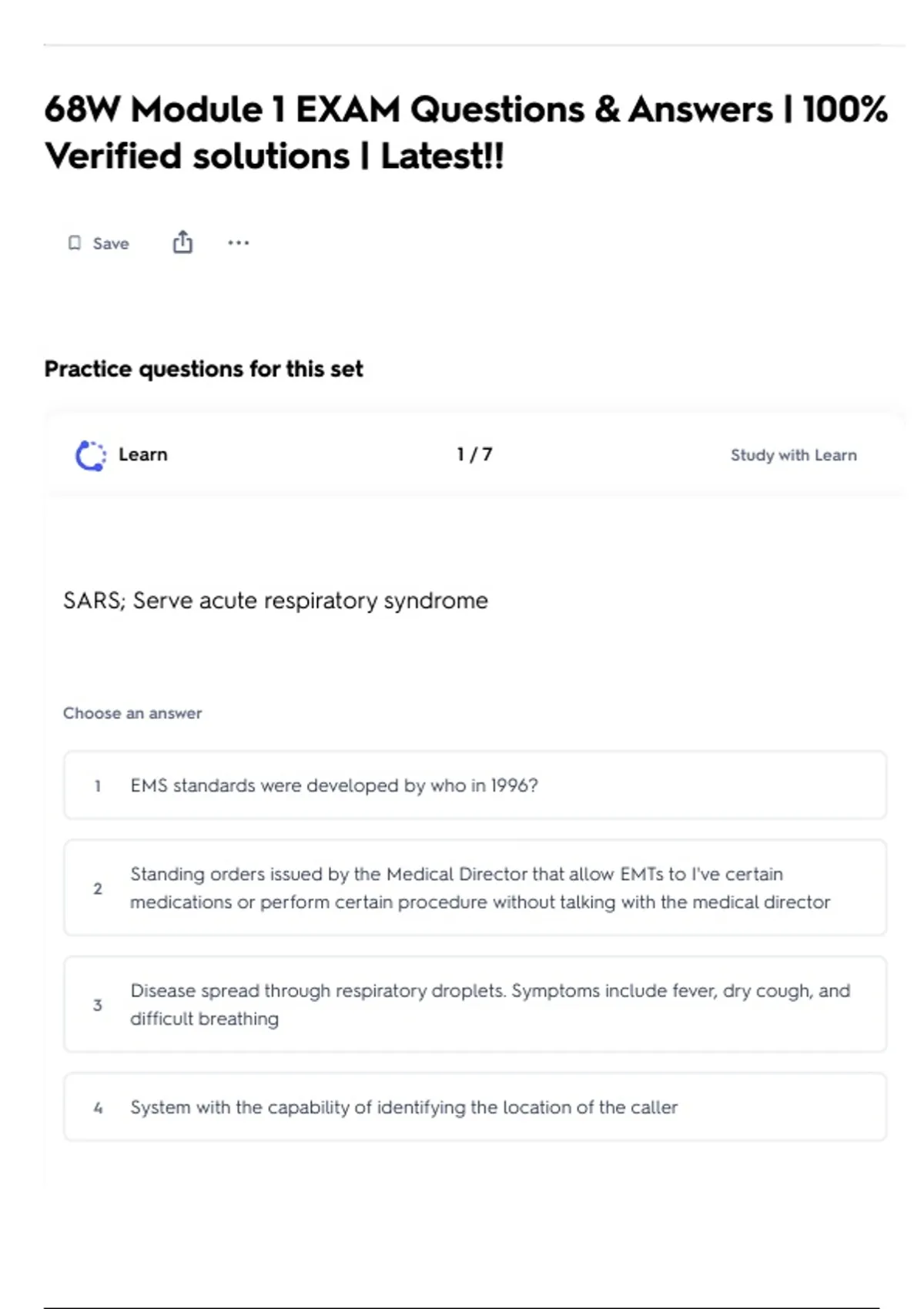This screenshot has width=924, height=1309.
Task: Click the "Choose an answer" prompt text
Action: coord(132,713)
